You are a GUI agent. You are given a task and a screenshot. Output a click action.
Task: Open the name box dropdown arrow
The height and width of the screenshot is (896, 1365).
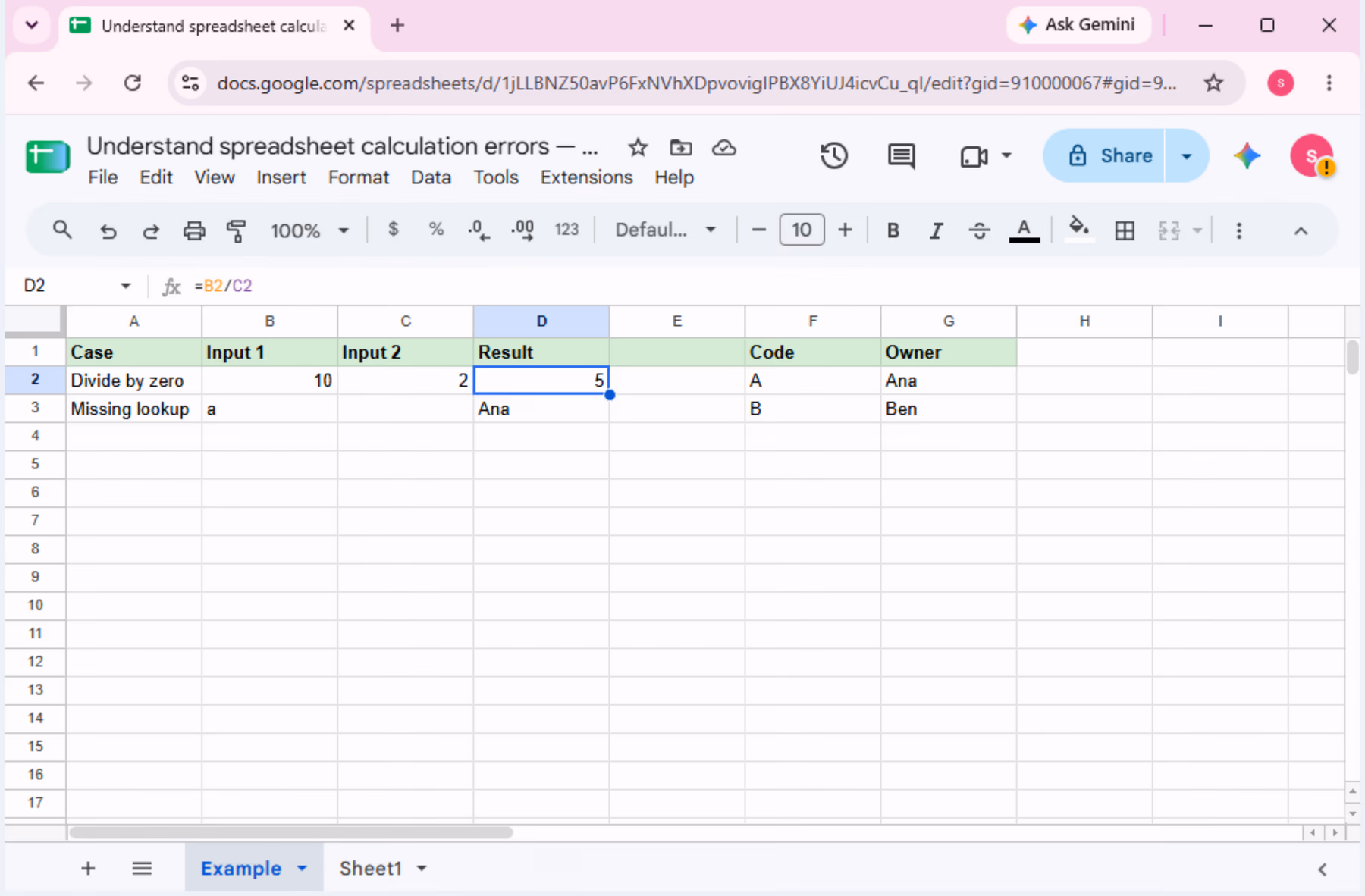[125, 286]
